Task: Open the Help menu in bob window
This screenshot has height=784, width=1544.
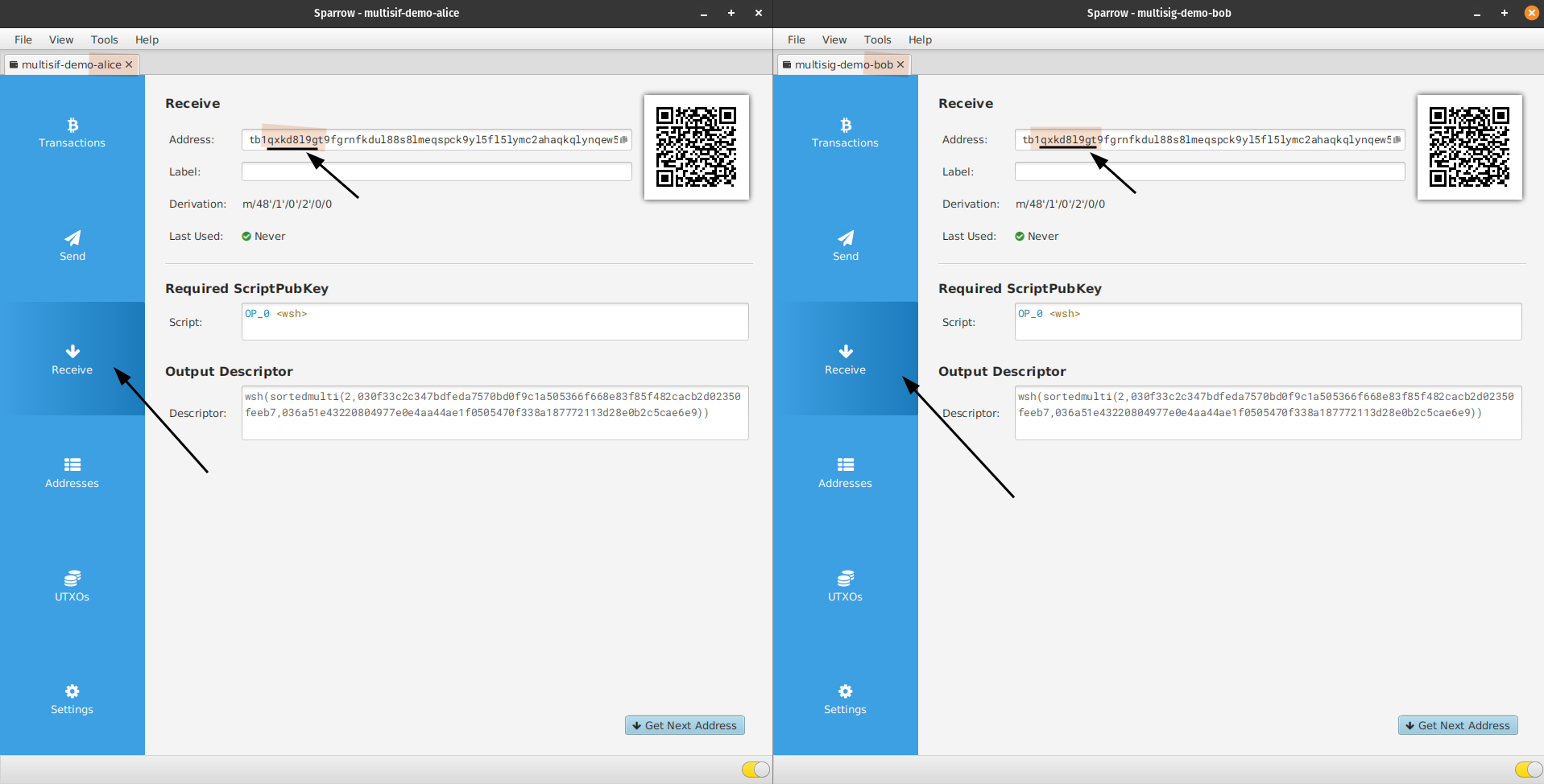Action: tap(920, 39)
